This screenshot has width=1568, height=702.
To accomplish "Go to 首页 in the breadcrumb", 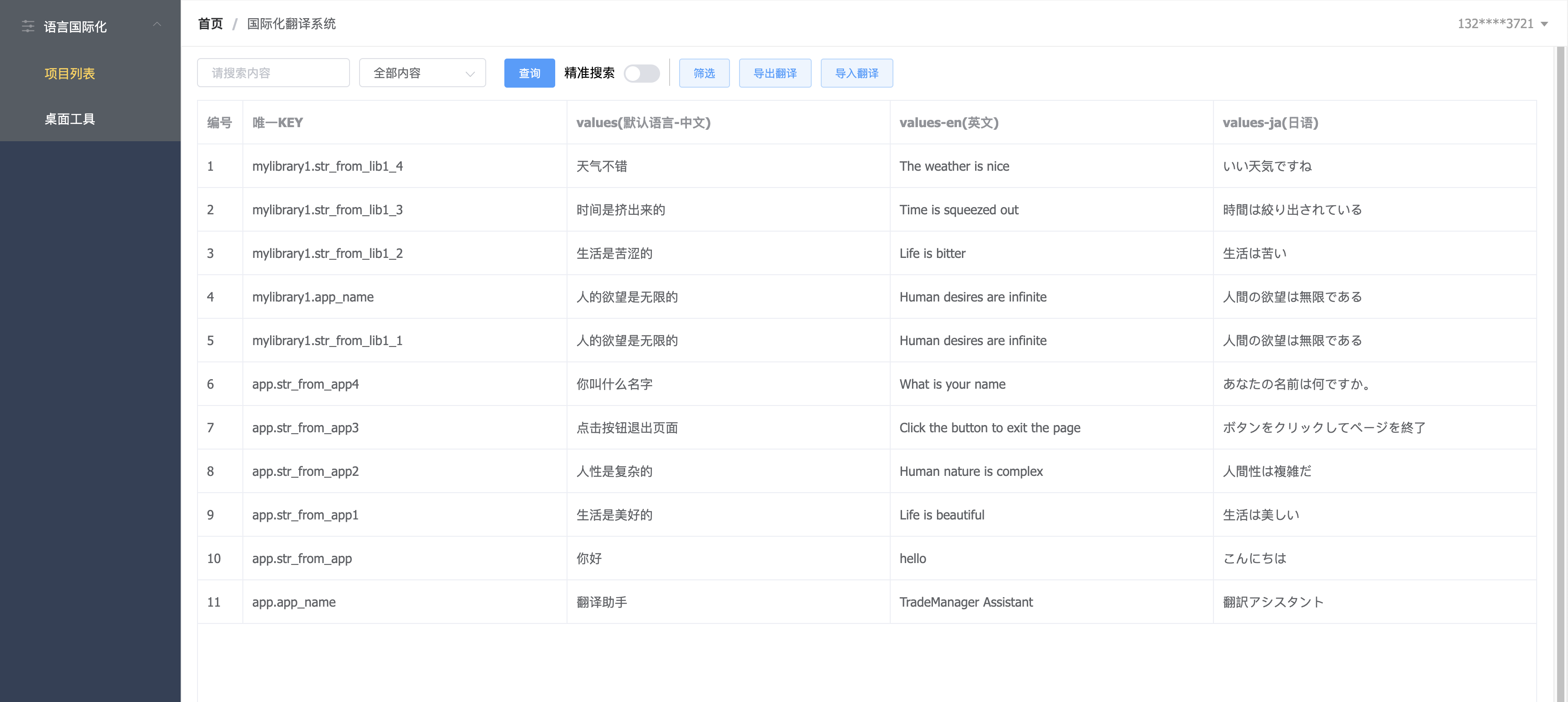I will [211, 24].
